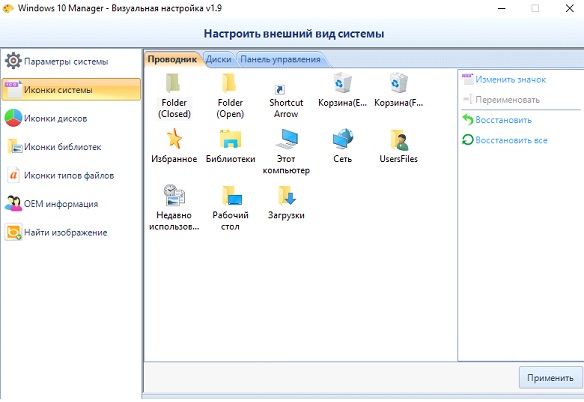Select the Shortcut Arrow icon
This screenshot has width=584, height=402.
point(286,101)
